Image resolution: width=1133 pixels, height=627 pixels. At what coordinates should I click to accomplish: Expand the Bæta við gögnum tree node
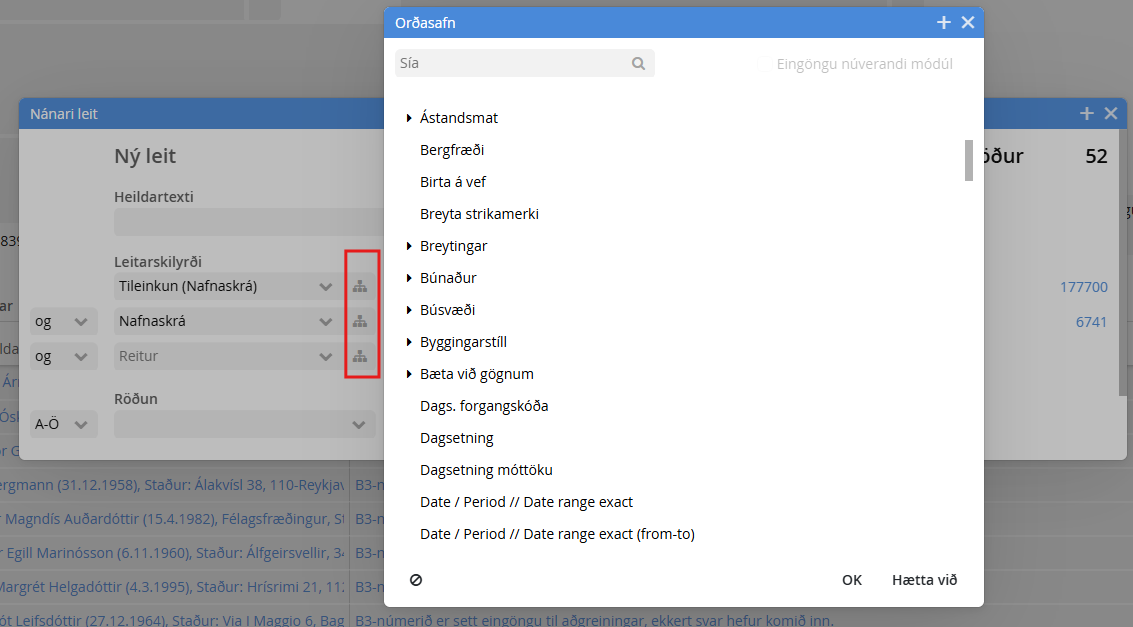(409, 374)
